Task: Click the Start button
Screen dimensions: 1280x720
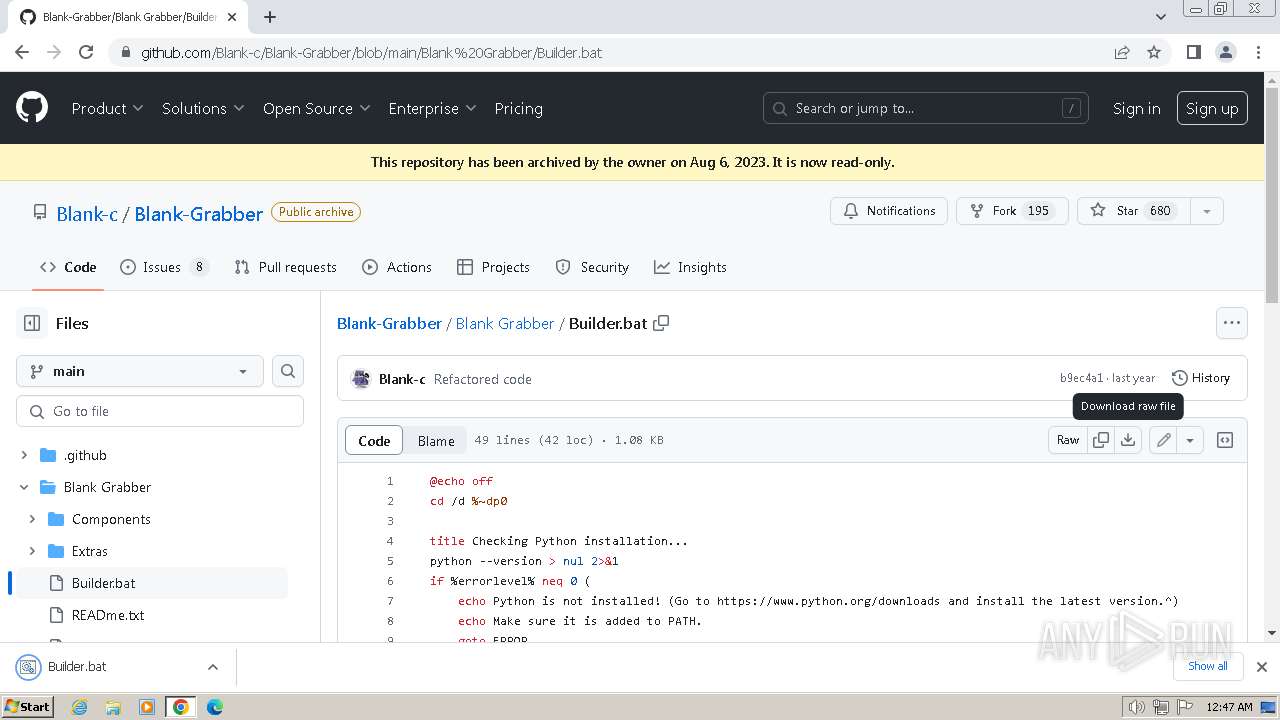Action: pos(27,707)
